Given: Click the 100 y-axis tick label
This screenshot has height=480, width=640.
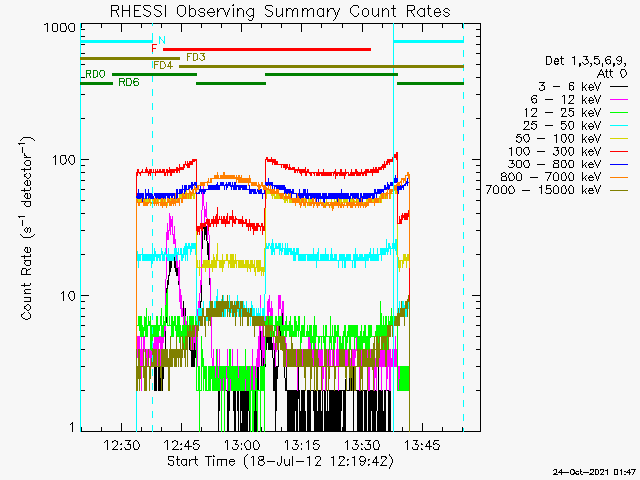Looking at the screenshot, I should coord(64,160).
